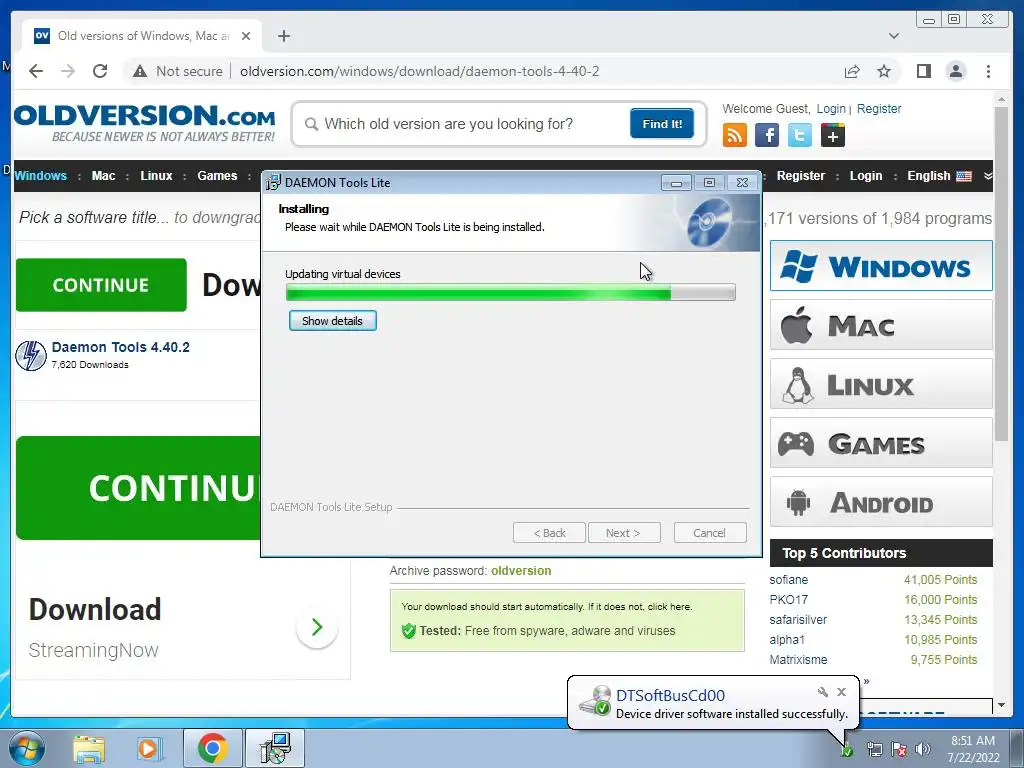Open the Facebook icon link
This screenshot has width=1024, height=768.
[767, 135]
